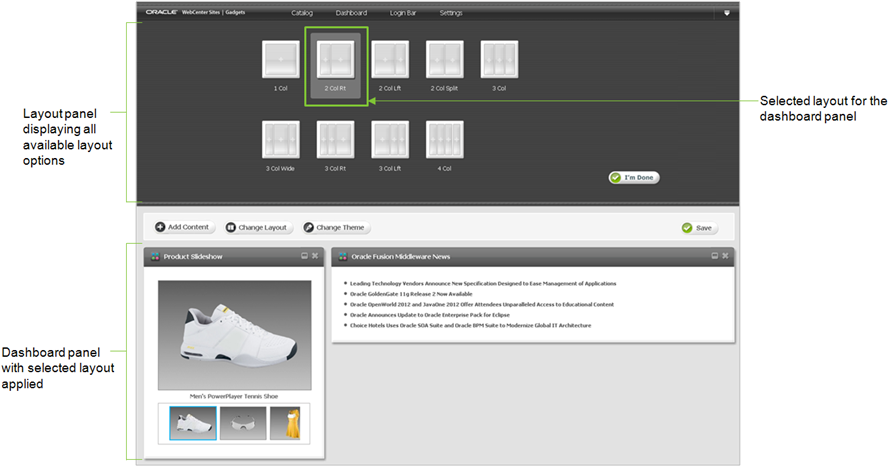Open Settings in top navigation

click(x=451, y=12)
